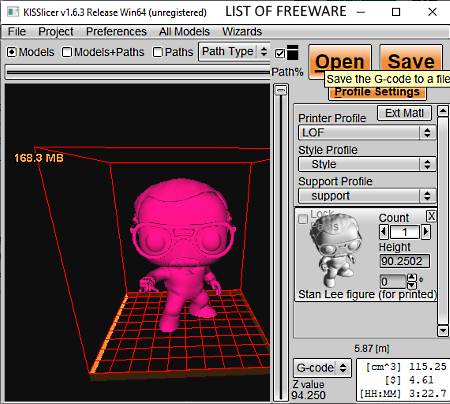Decrease model Count with left arrow
The image size is (450, 404).
tap(384, 232)
